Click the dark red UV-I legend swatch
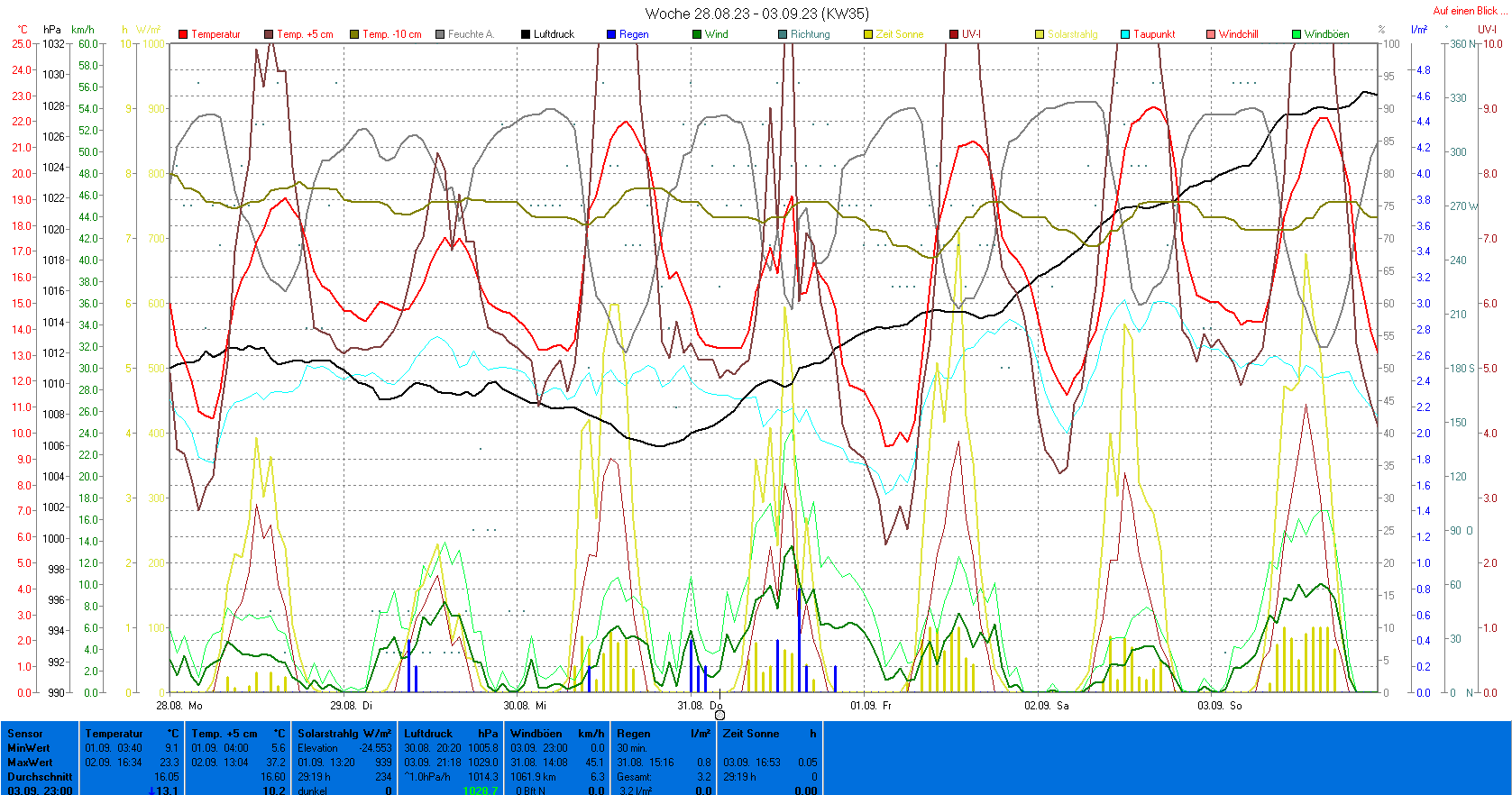Viewport: 1512px width, 795px height. pos(954,34)
